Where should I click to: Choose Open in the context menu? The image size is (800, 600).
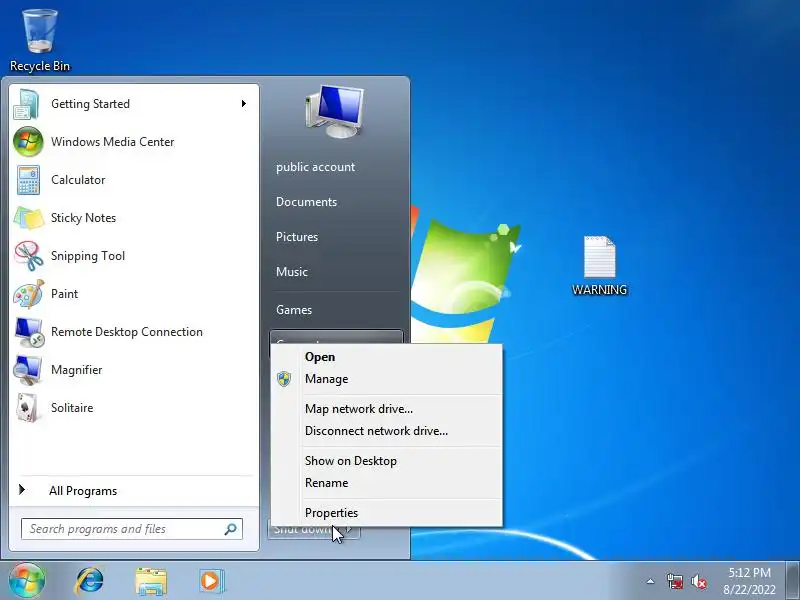[x=387, y=357]
